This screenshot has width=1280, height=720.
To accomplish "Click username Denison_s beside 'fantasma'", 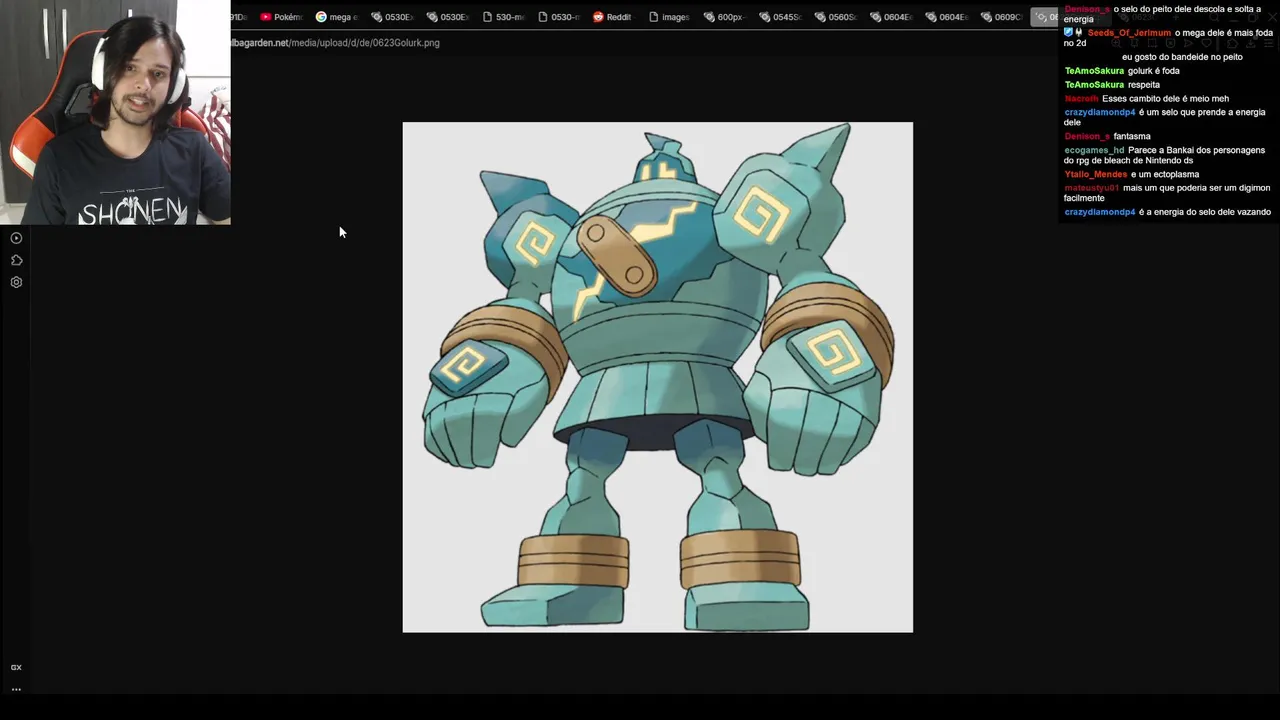I will 1087,136.
